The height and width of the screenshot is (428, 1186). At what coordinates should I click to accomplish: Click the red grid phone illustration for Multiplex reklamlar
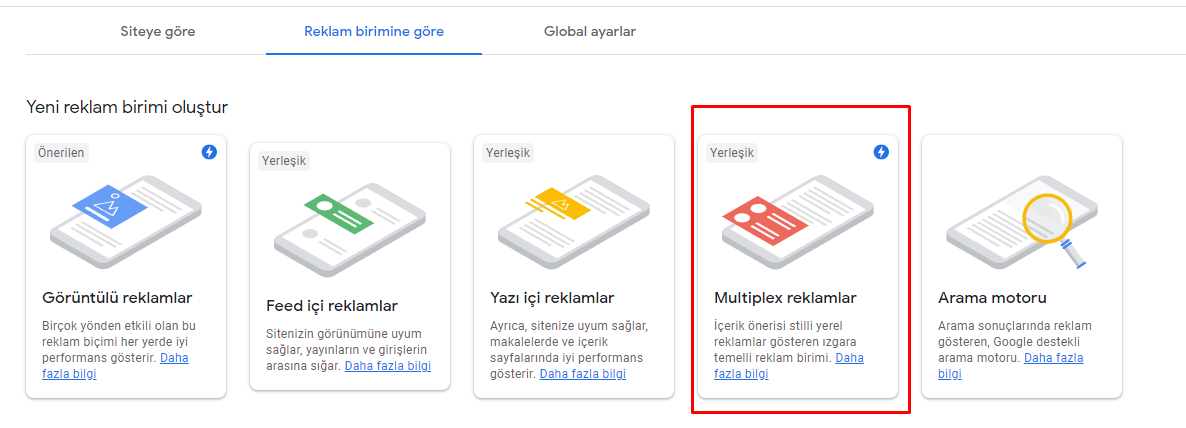797,220
